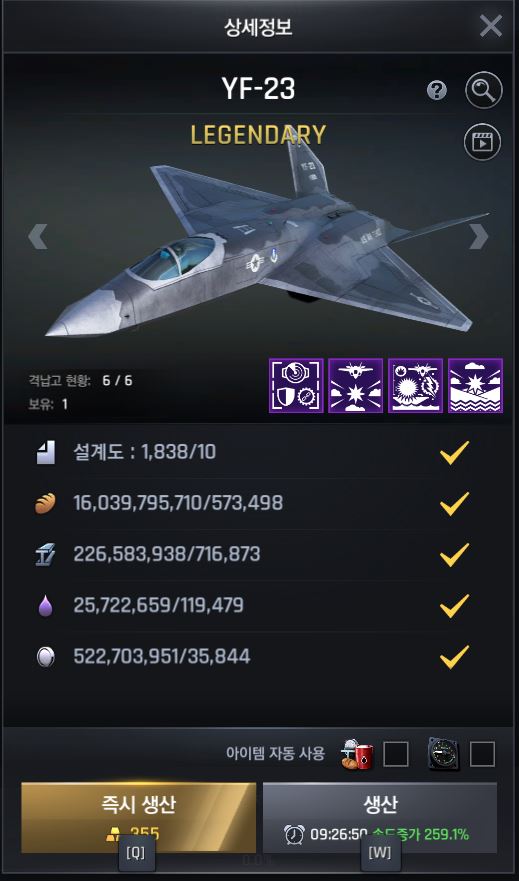519x881 pixels.
Task: Close the 상세정보 detail window
Action: coord(491,26)
